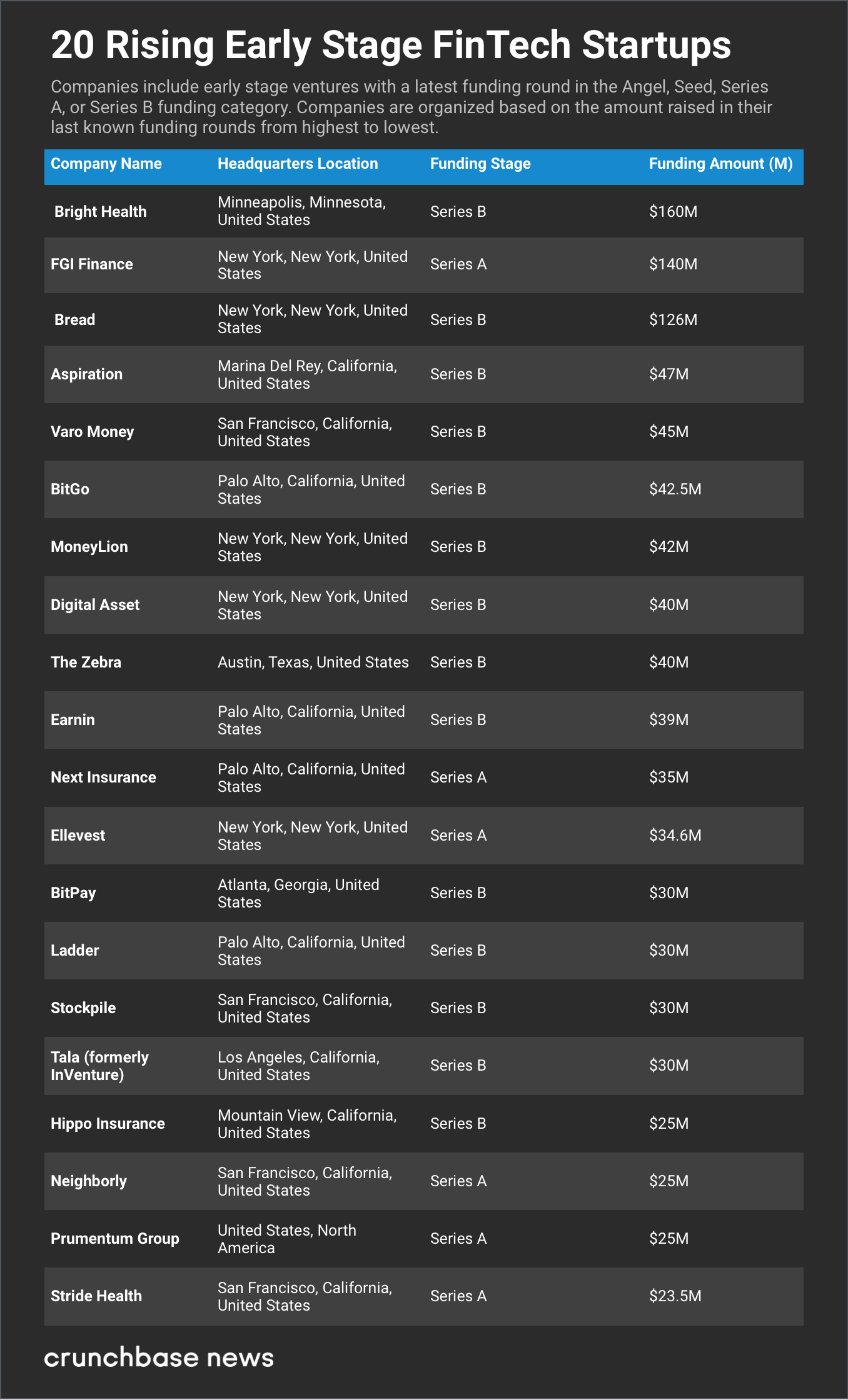
Task: Click on the Varo Money row name
Action: [93, 432]
